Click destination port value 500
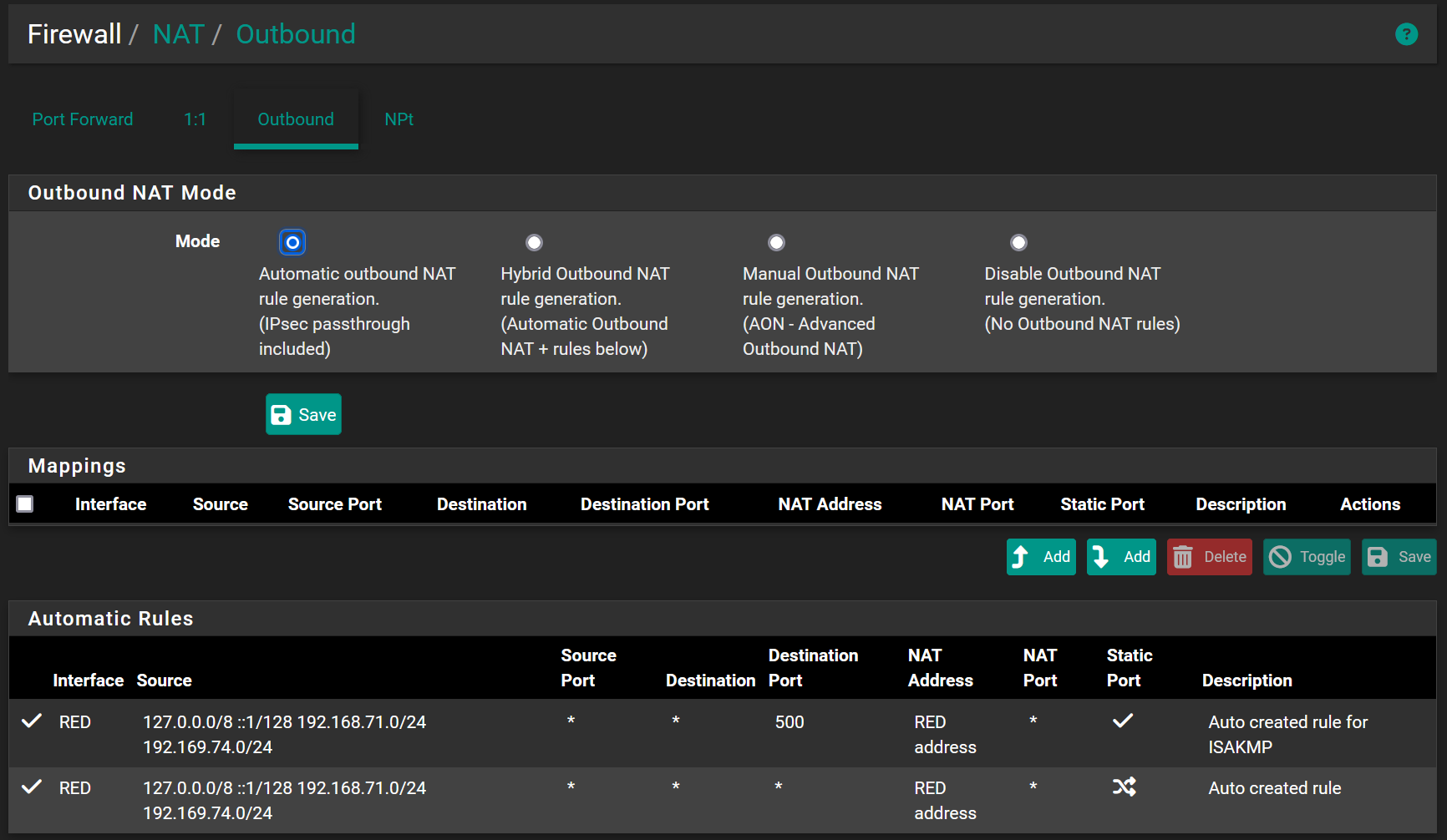This screenshot has height=840, width=1447. (x=790, y=722)
